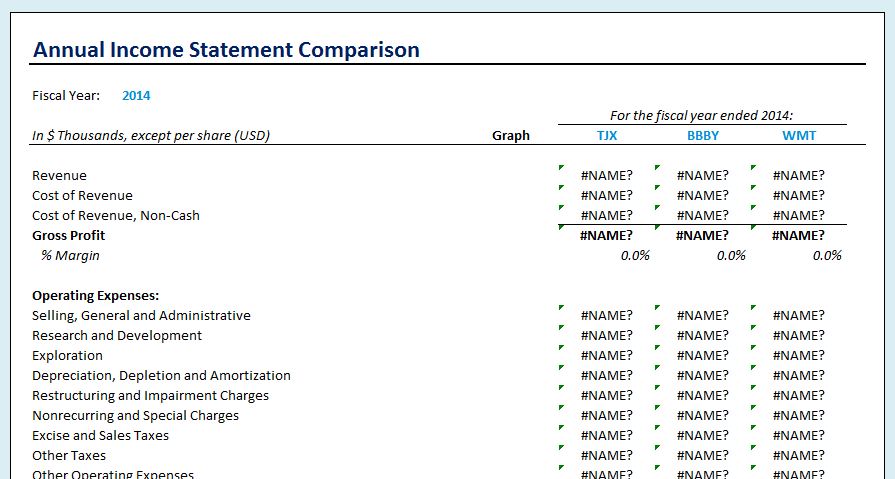Select Research and Development label
This screenshot has height=479, width=895.
[117, 335]
